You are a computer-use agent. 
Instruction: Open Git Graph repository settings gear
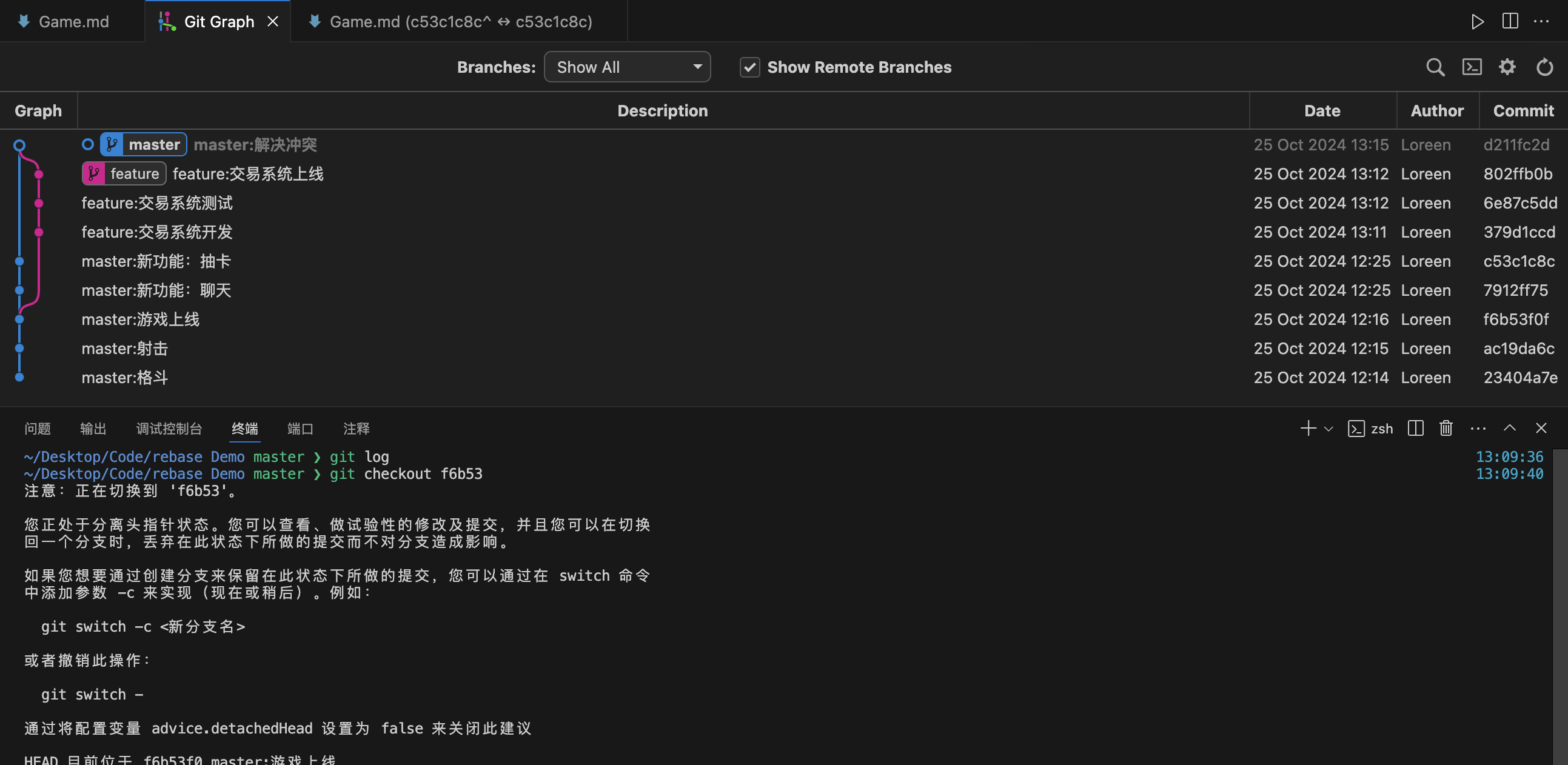click(1507, 67)
